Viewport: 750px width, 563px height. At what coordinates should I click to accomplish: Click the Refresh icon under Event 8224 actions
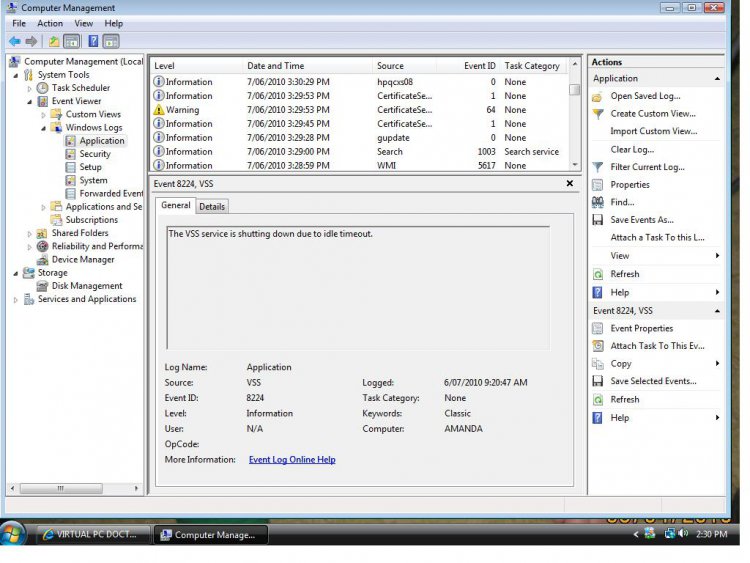[x=597, y=400]
